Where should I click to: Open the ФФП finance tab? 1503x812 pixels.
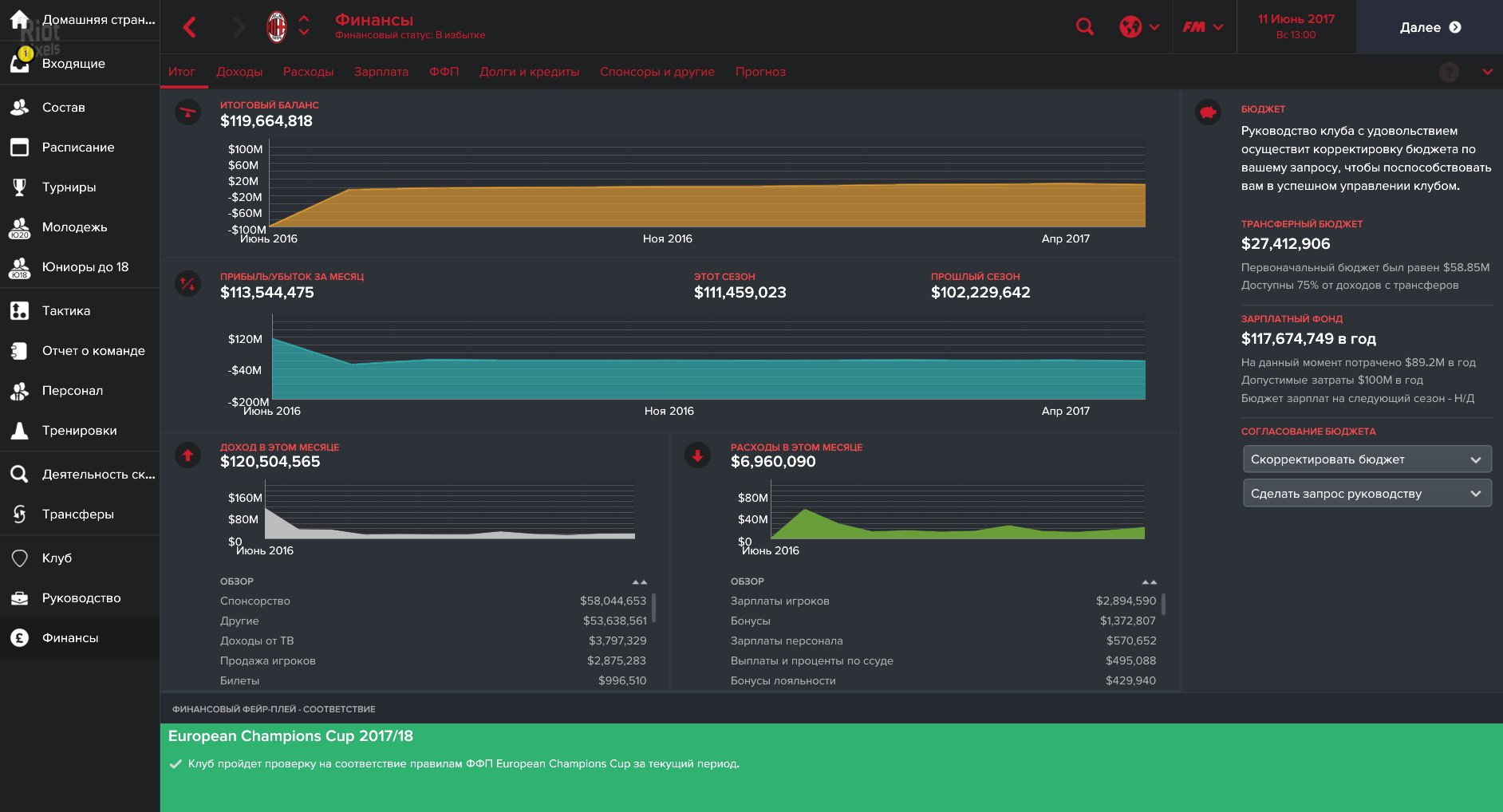pos(444,71)
